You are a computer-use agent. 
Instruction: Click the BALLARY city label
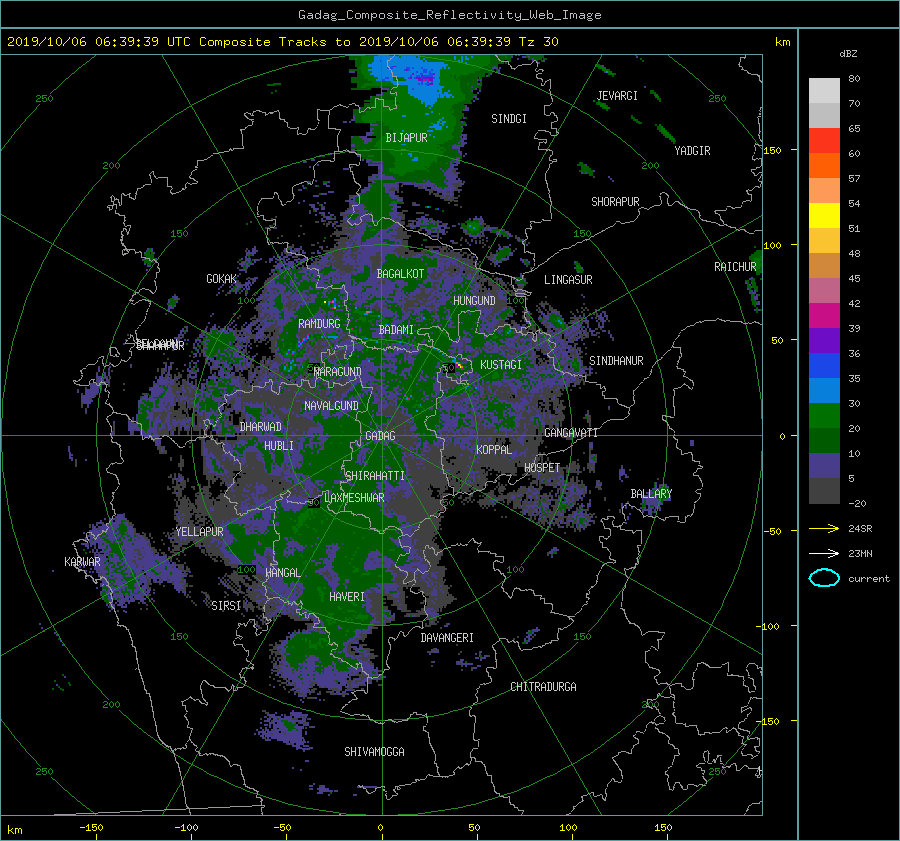click(x=651, y=494)
